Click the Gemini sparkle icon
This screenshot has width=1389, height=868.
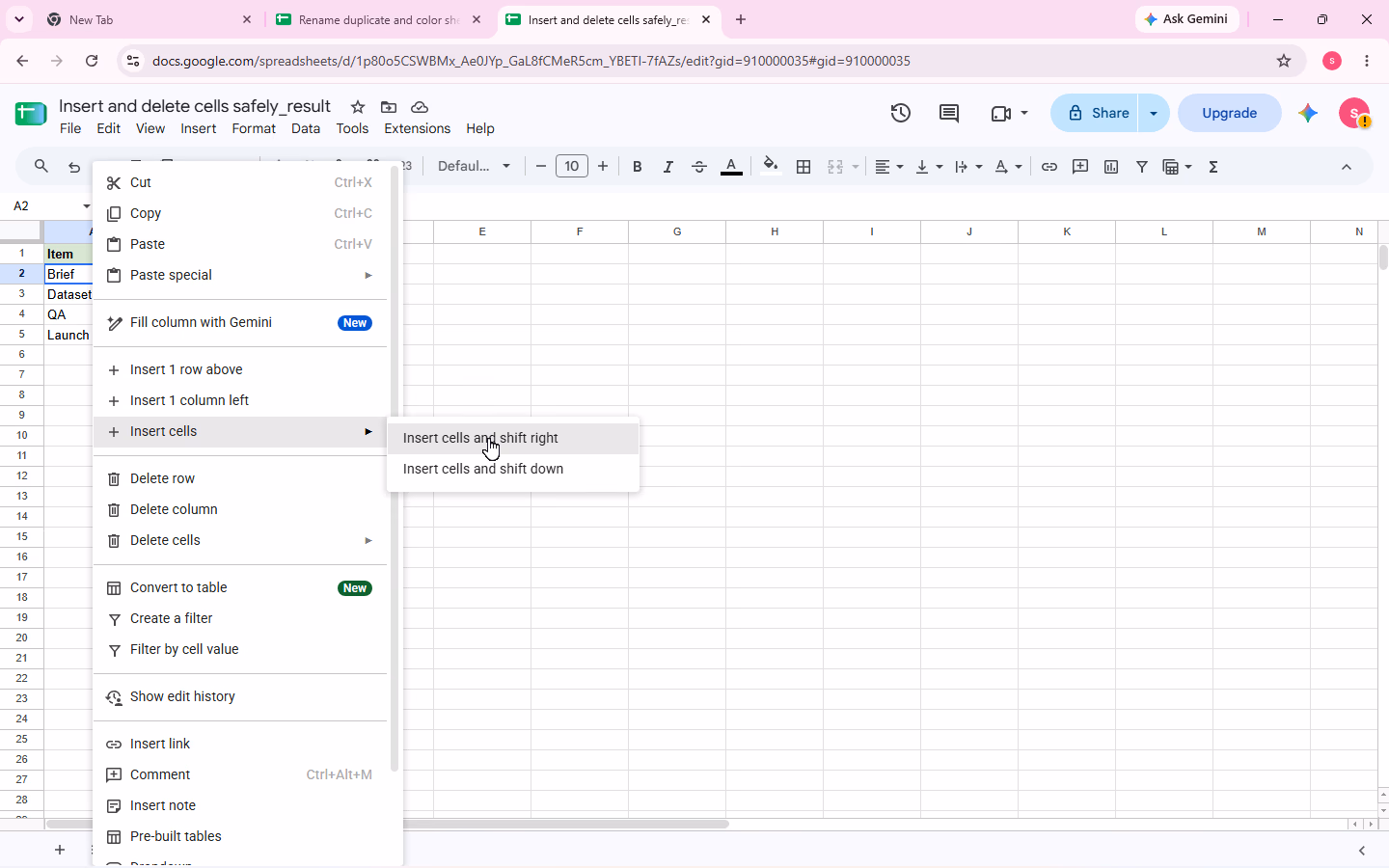[x=1308, y=113]
